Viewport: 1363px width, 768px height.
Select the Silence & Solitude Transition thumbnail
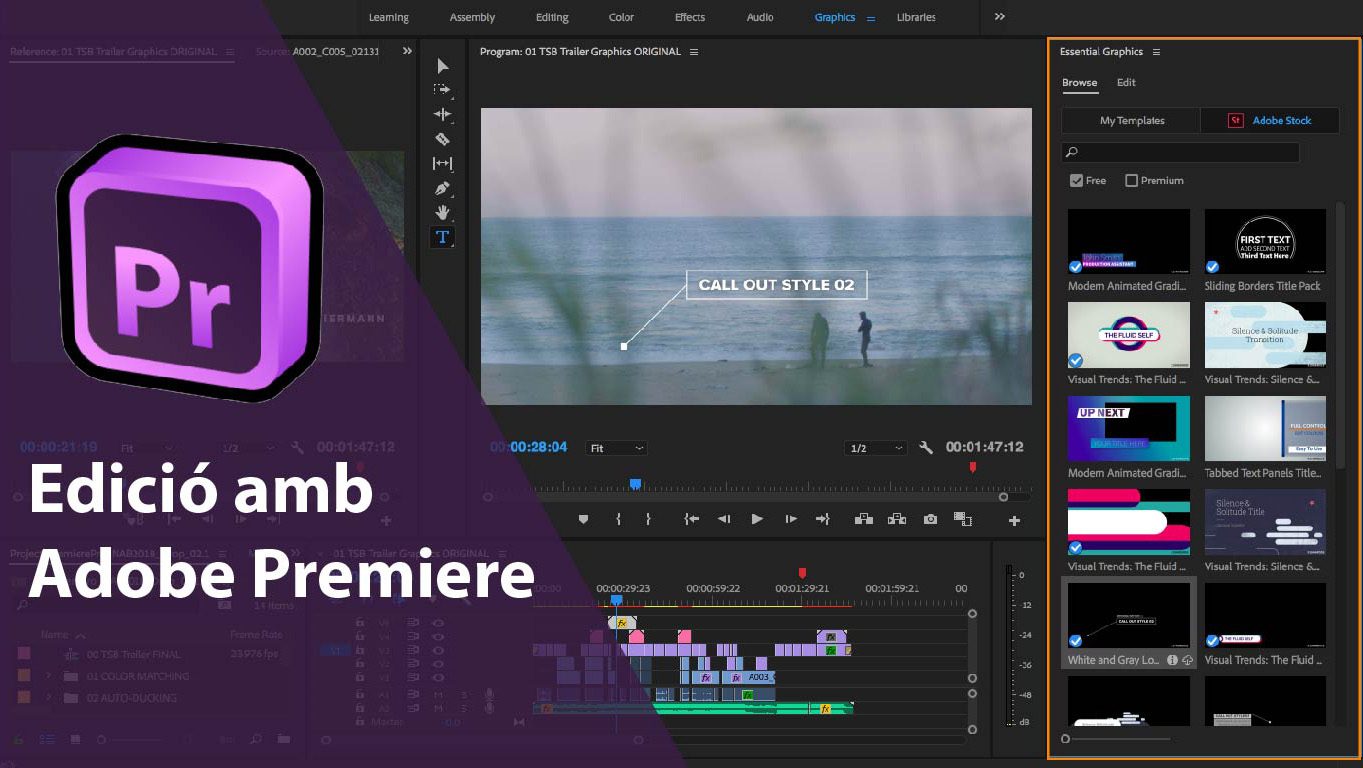1265,335
